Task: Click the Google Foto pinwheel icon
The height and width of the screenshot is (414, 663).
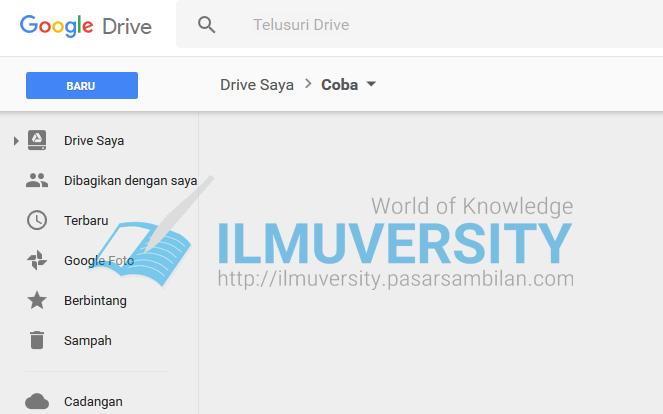Action: (37, 260)
